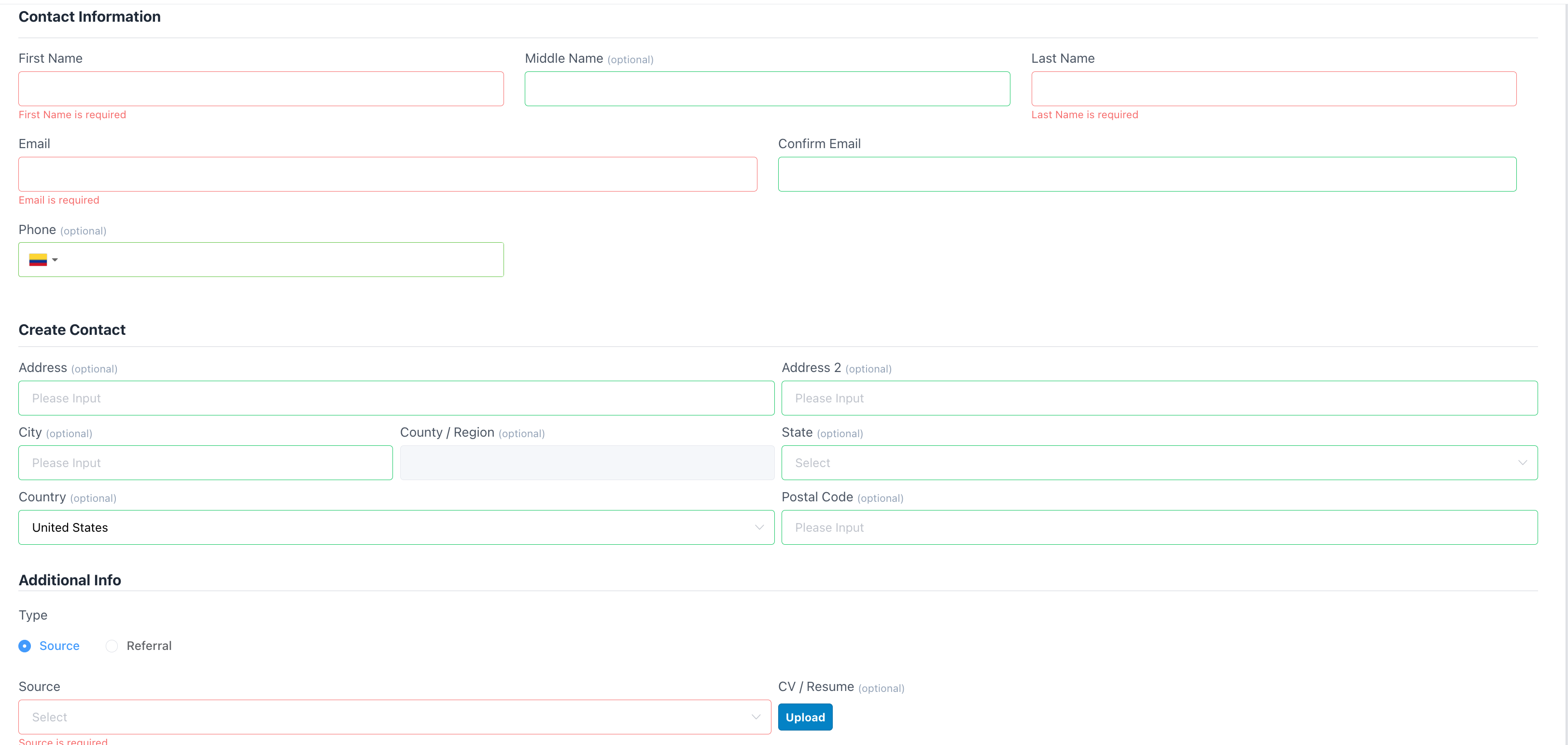Click the Address 2 input field
The height and width of the screenshot is (745, 1568).
click(x=1160, y=399)
